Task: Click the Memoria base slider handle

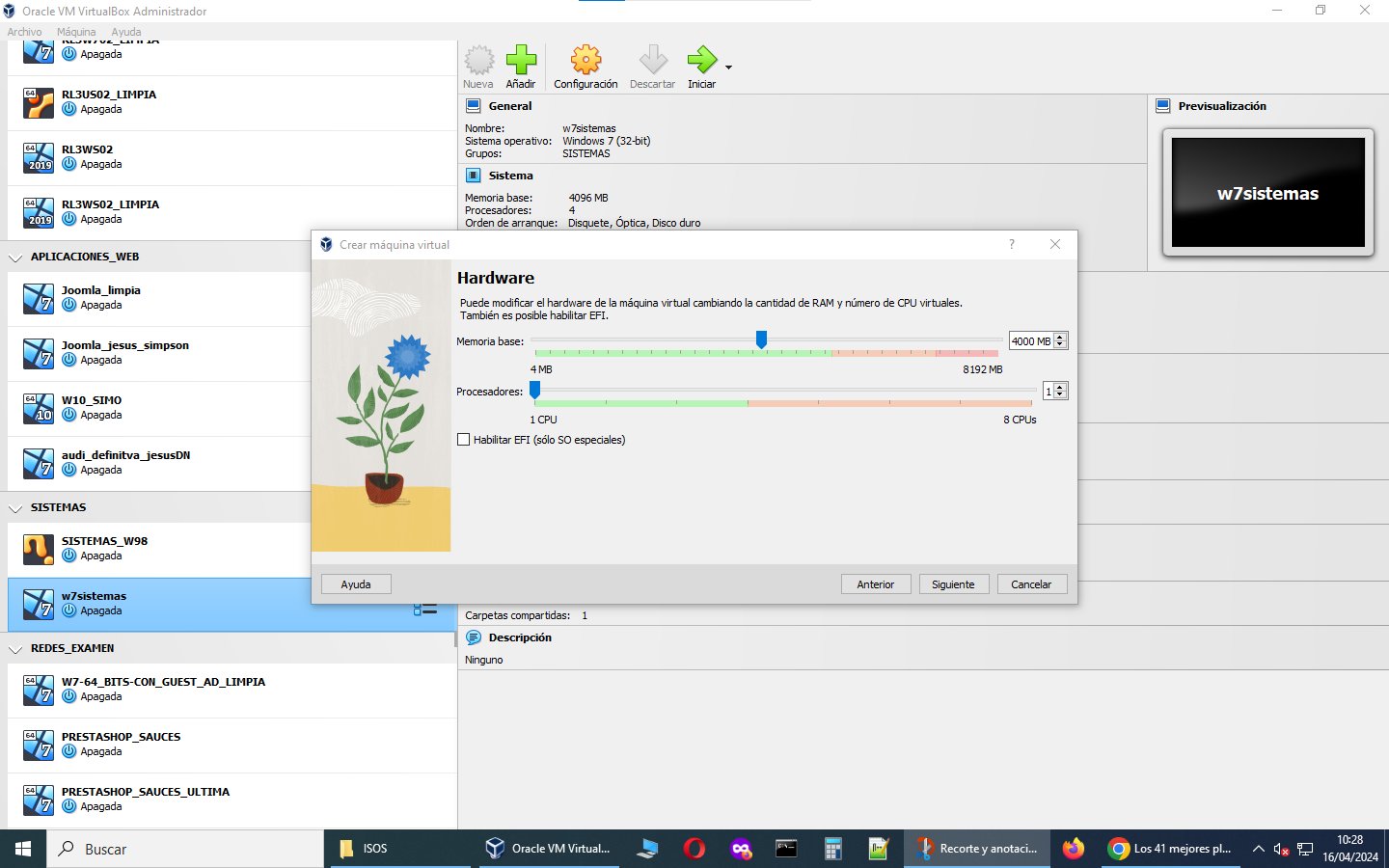Action: coord(761,339)
